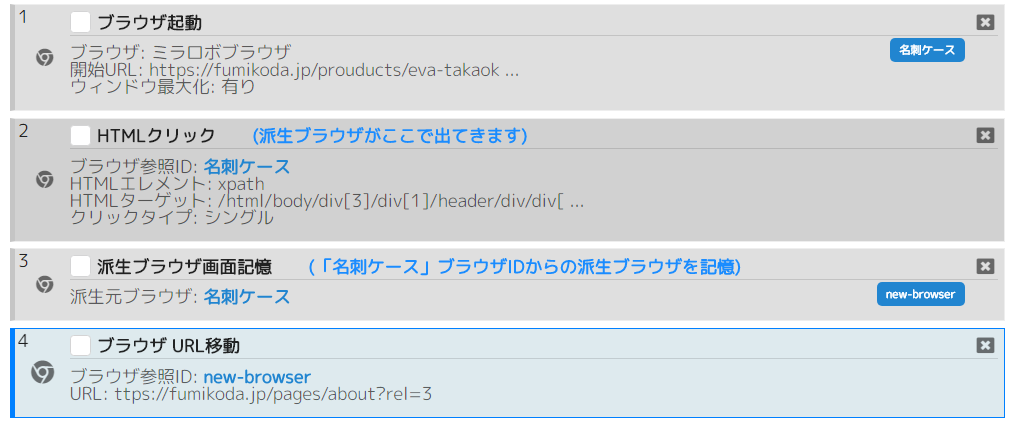Enable the 派生ブラウザ画面記憶 checkbox
This screenshot has width=1009, height=428.
(81, 266)
